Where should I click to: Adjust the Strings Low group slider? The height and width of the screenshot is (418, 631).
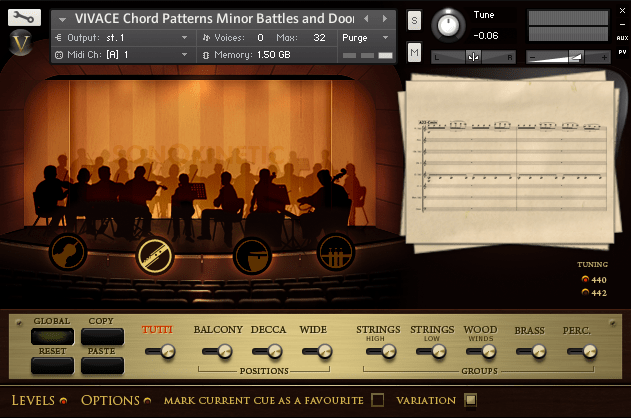[431, 351]
